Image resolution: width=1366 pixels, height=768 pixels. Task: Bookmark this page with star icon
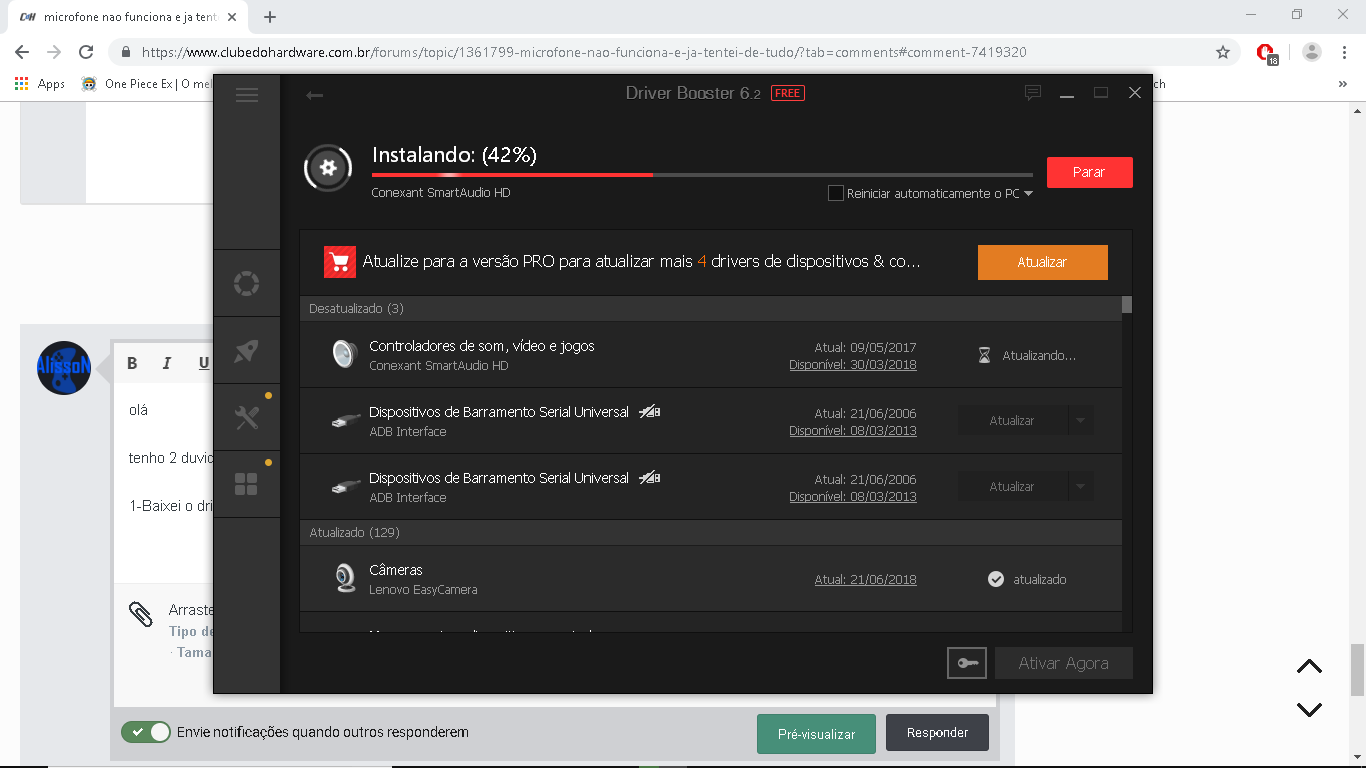[1223, 52]
